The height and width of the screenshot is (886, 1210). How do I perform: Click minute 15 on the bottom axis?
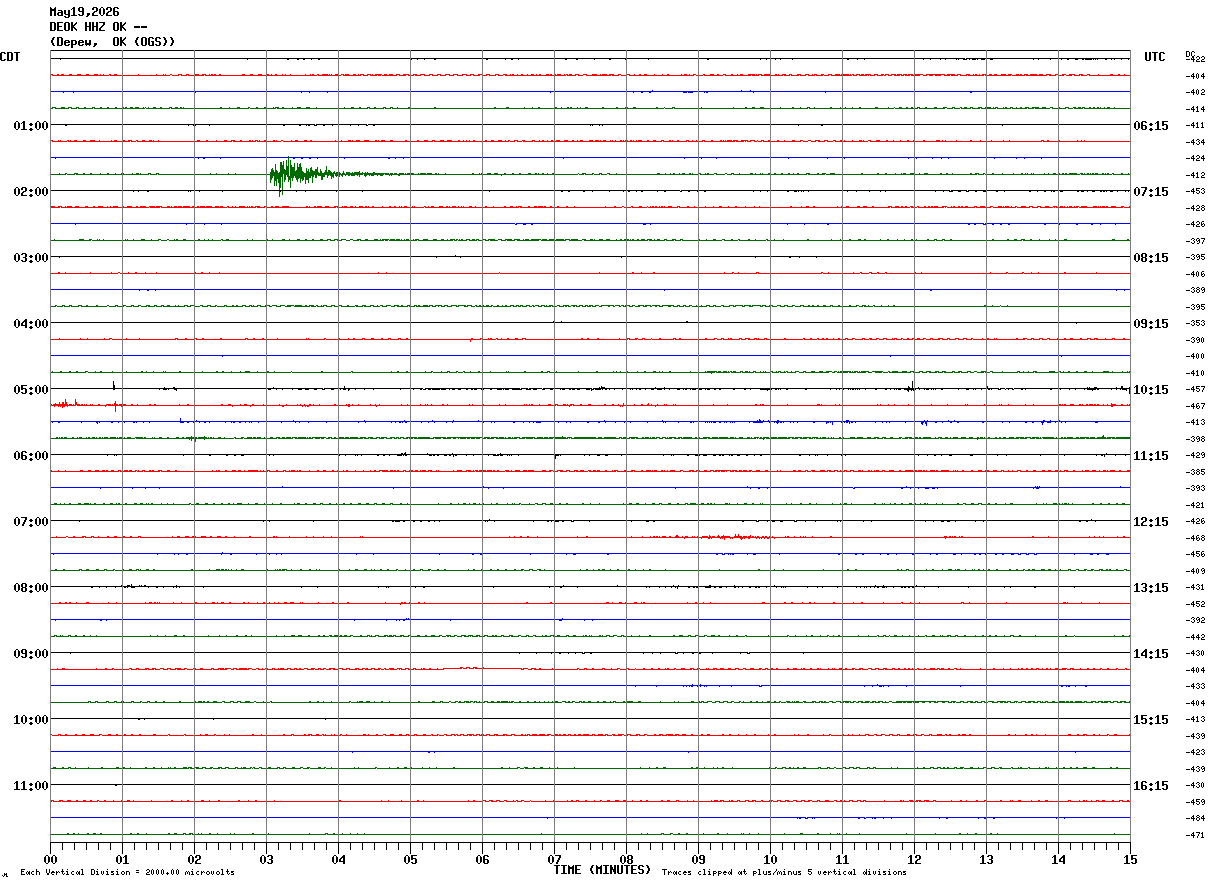pos(1130,859)
